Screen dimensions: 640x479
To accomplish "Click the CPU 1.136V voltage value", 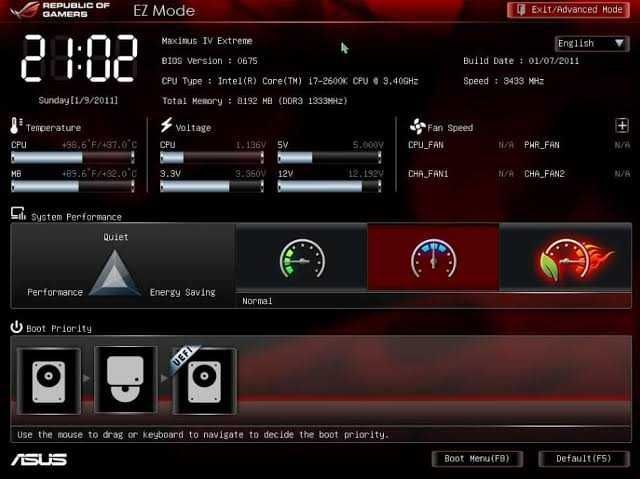I will pyautogui.click(x=251, y=145).
